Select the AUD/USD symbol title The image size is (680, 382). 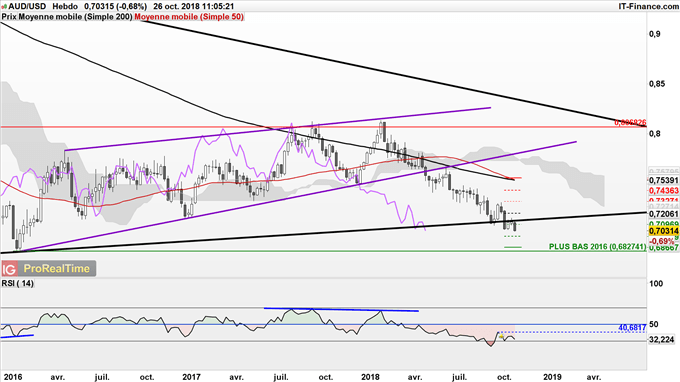[25, 7]
